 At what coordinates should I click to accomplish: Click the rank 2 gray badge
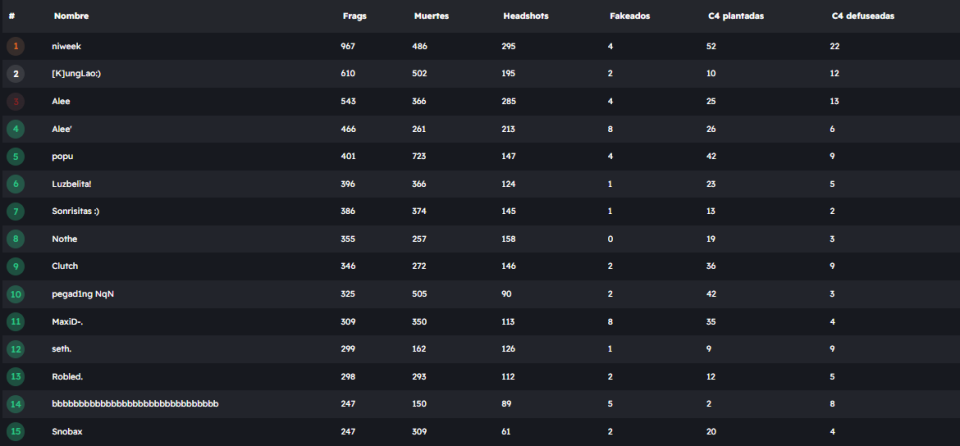tap(16, 74)
